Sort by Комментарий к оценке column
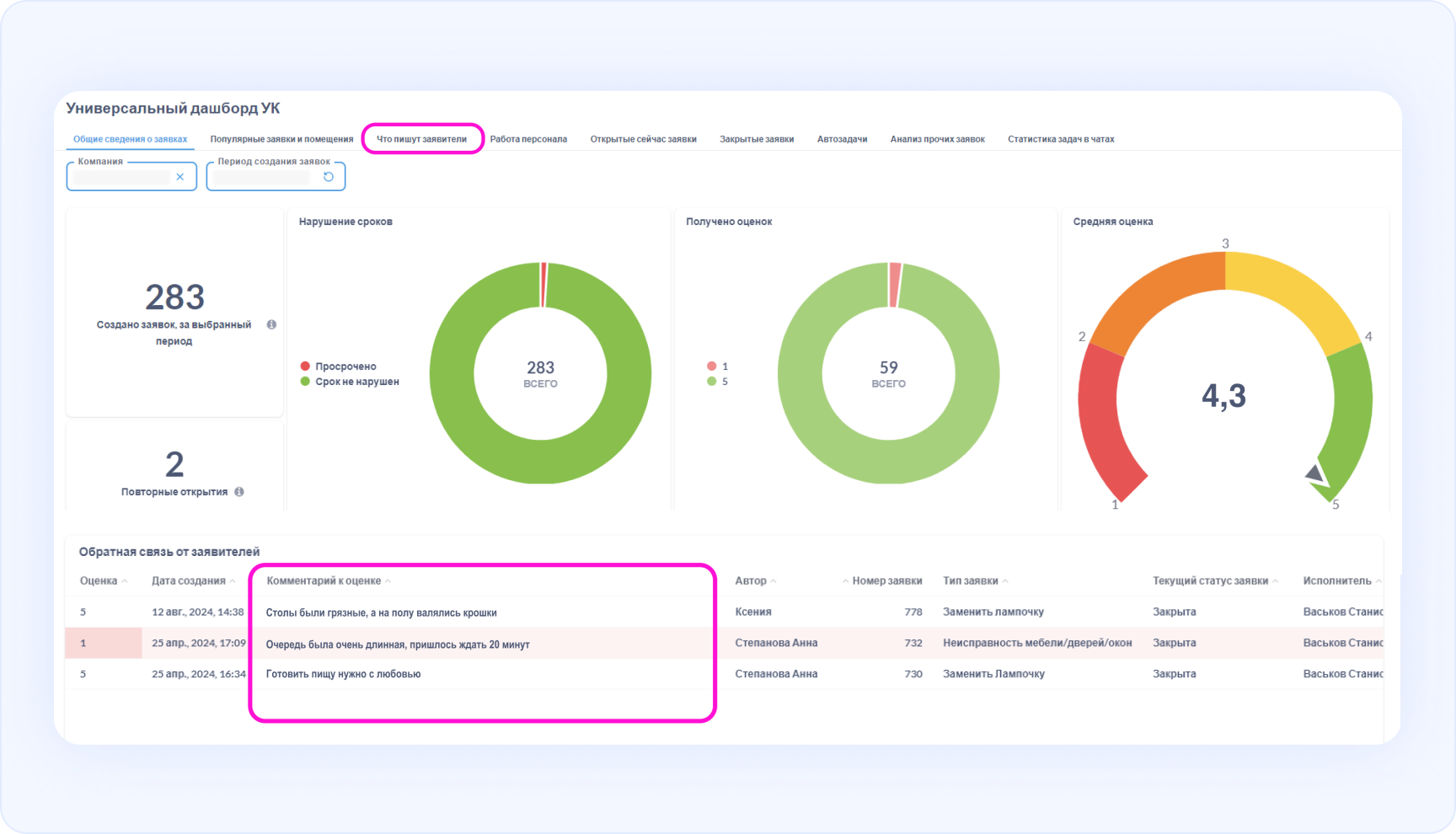1456x834 pixels. (x=388, y=581)
